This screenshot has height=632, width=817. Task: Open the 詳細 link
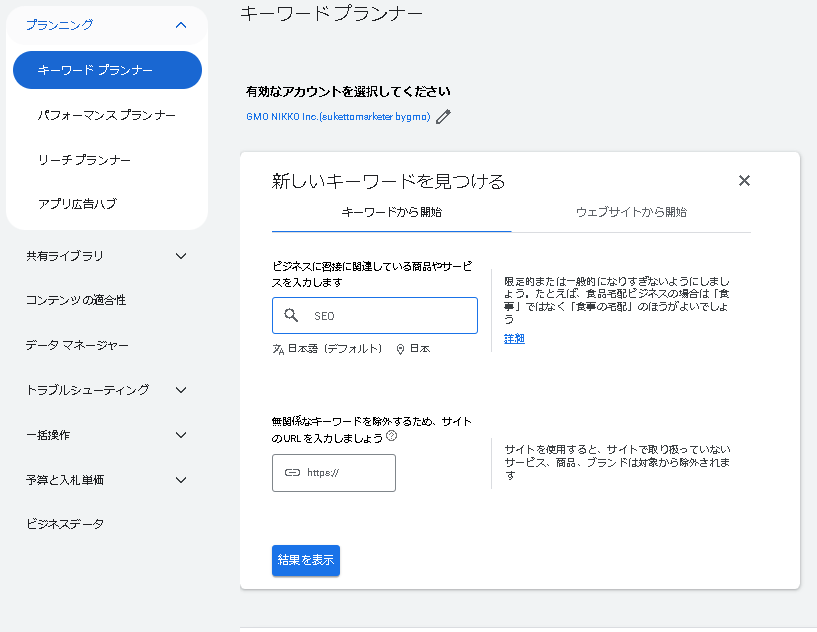(514, 339)
